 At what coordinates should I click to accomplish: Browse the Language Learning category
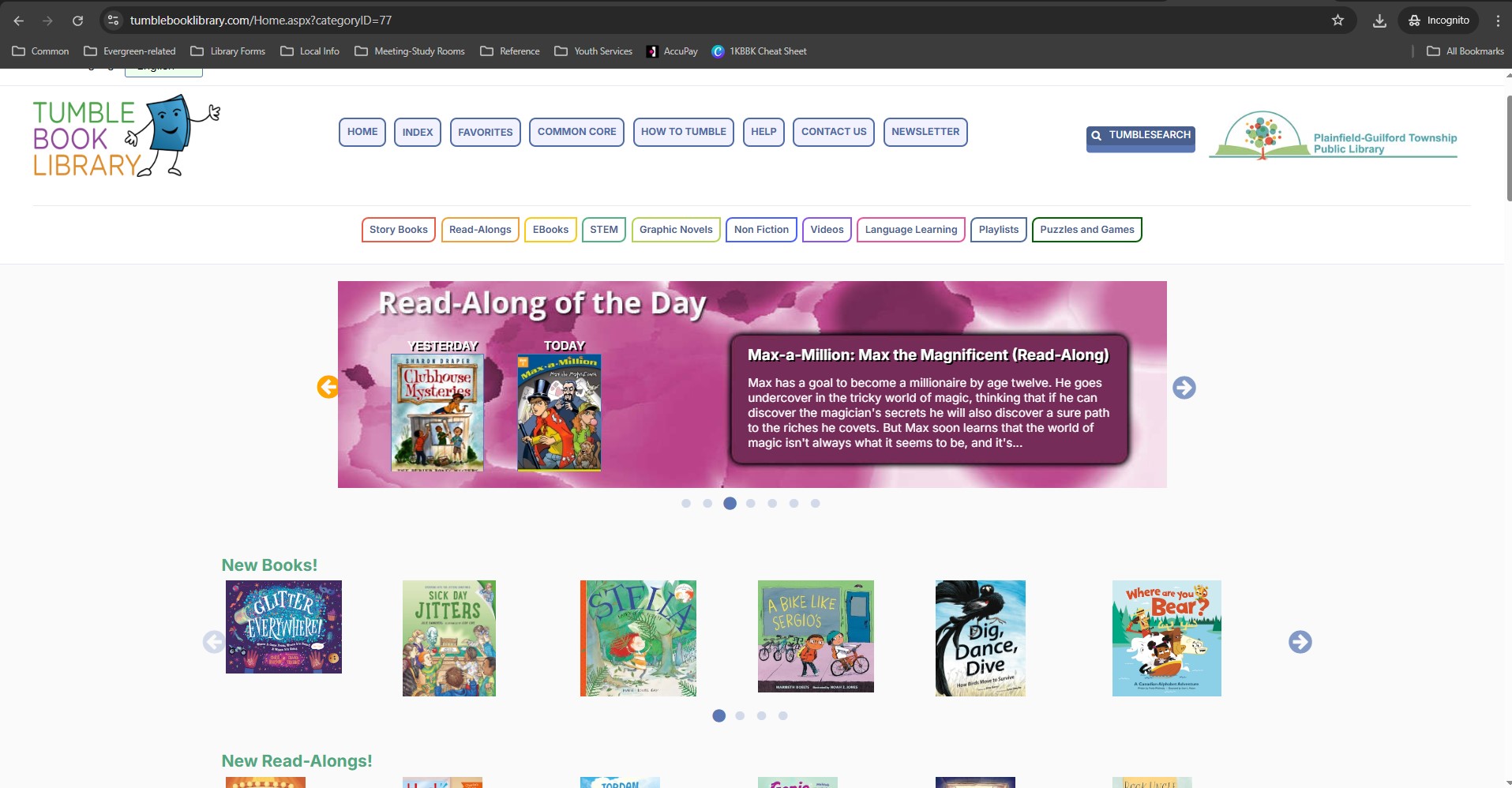click(x=911, y=230)
